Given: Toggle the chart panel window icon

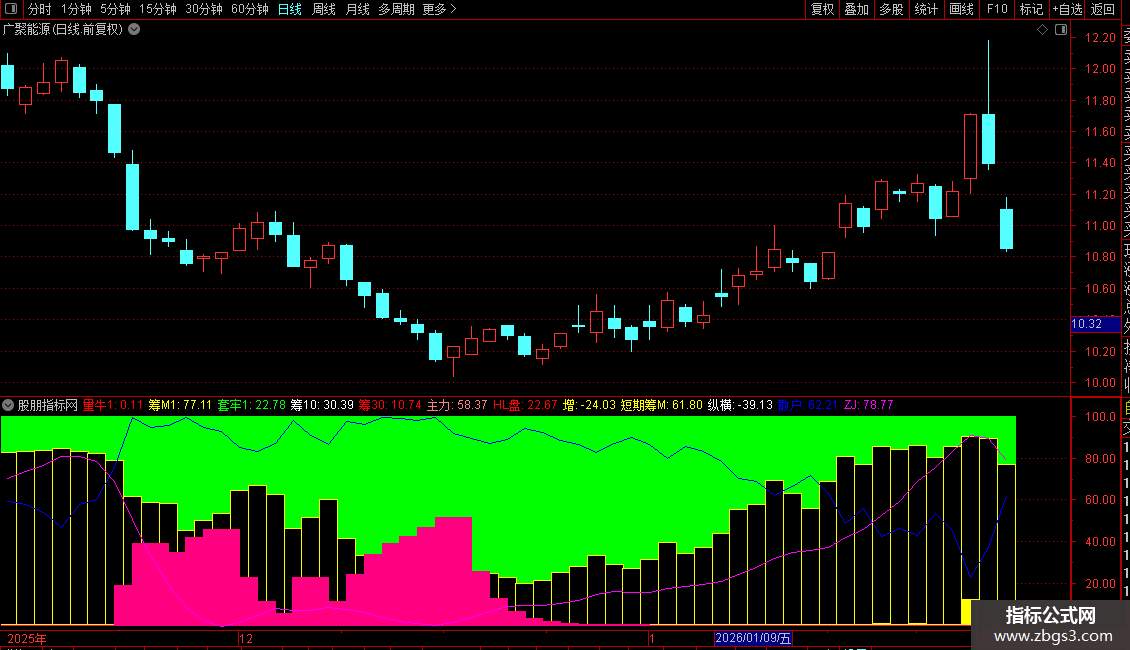Looking at the screenshot, I should tap(1061, 30).
